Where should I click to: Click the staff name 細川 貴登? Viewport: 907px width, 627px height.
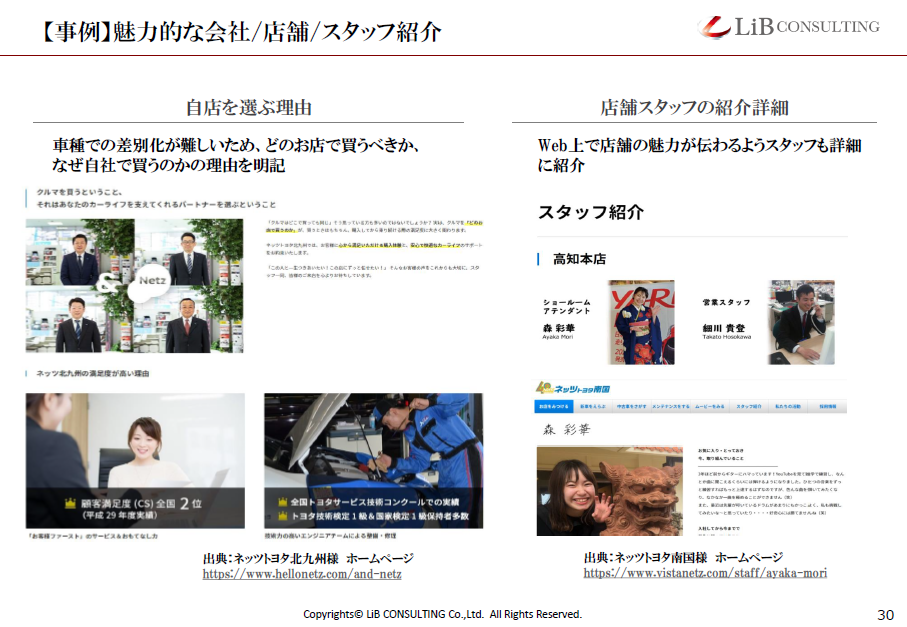pyautogui.click(x=724, y=328)
